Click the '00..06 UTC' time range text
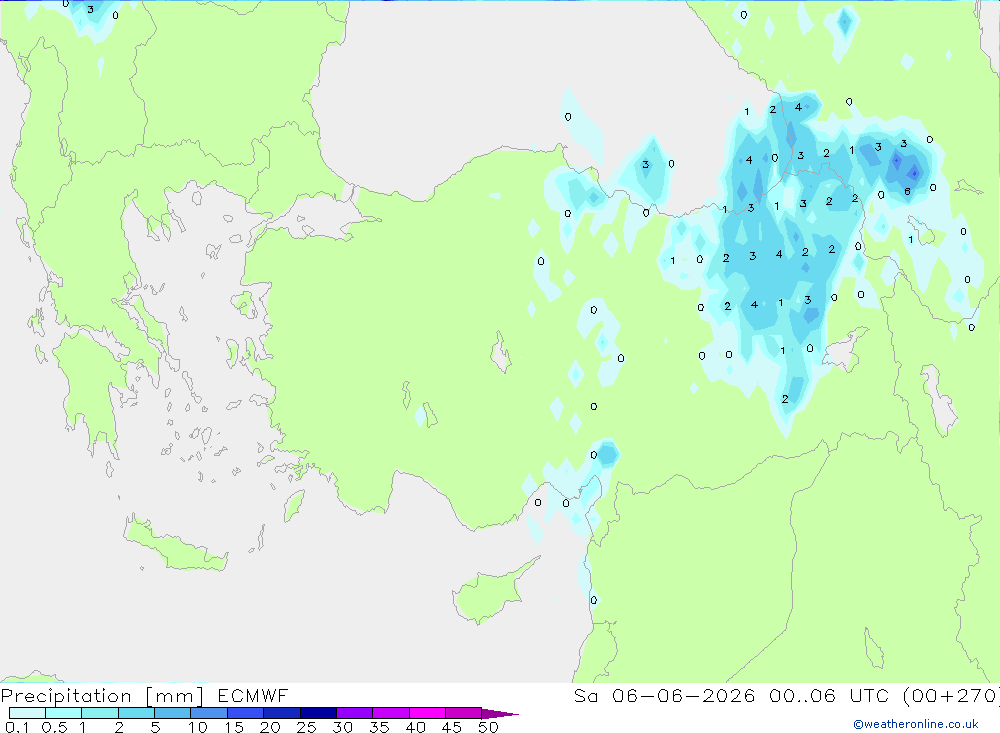 tap(829, 696)
